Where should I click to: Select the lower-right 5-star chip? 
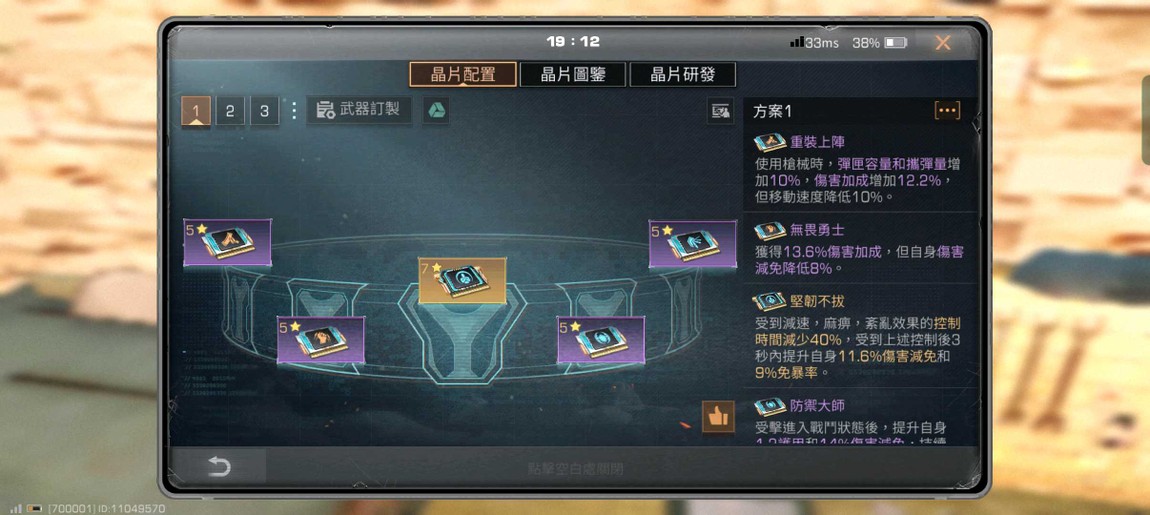tap(601, 340)
